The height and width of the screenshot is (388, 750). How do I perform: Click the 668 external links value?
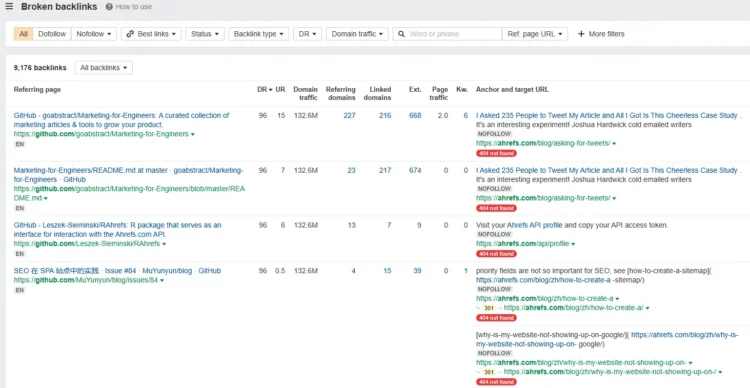[415, 115]
